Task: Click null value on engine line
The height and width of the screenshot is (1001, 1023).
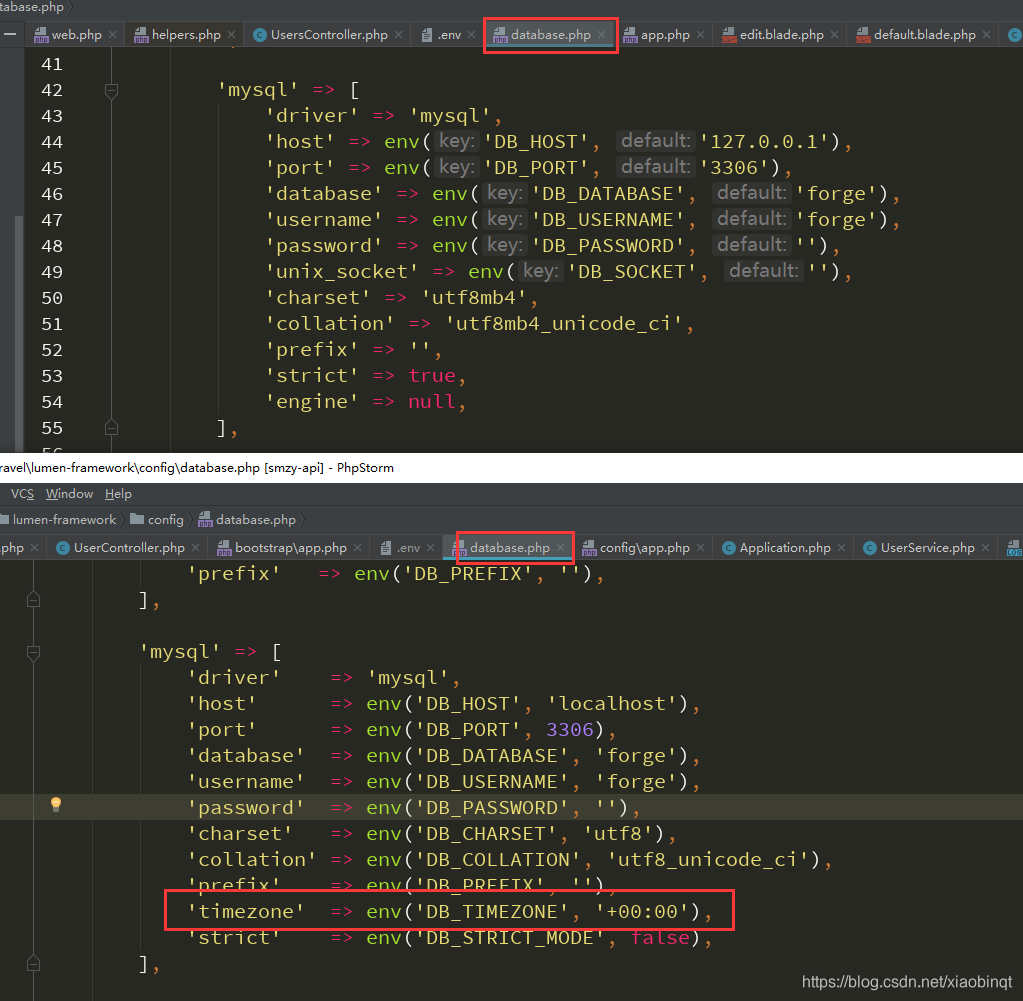Action: pos(431,402)
